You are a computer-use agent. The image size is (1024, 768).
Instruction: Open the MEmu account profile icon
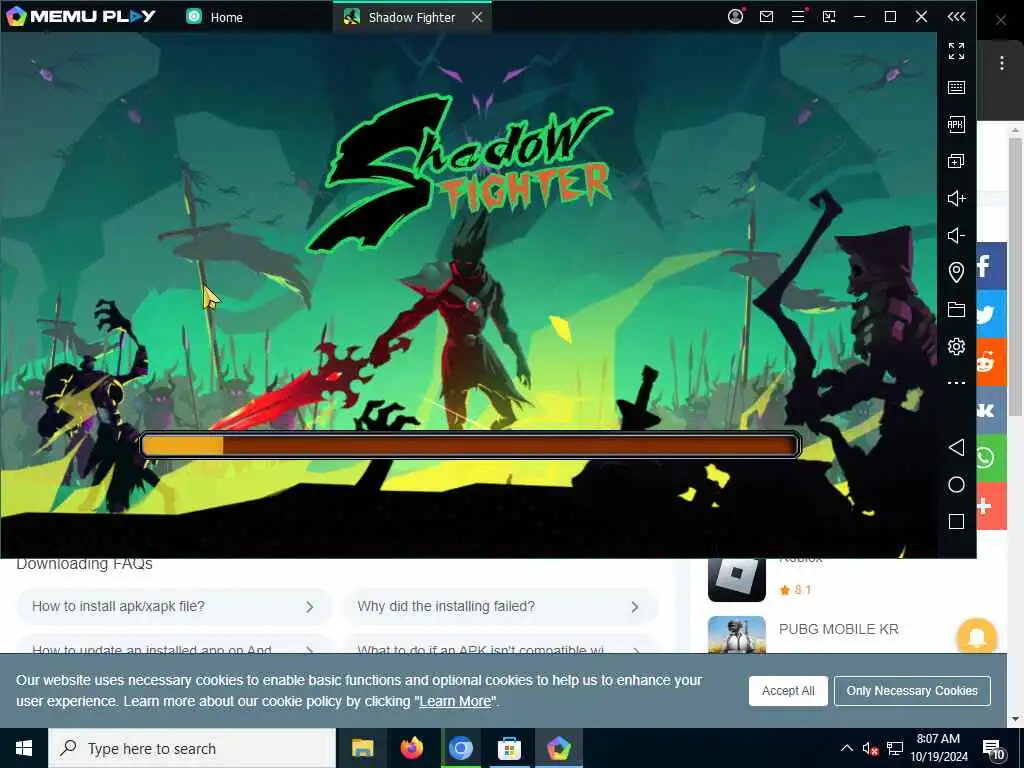coord(736,16)
